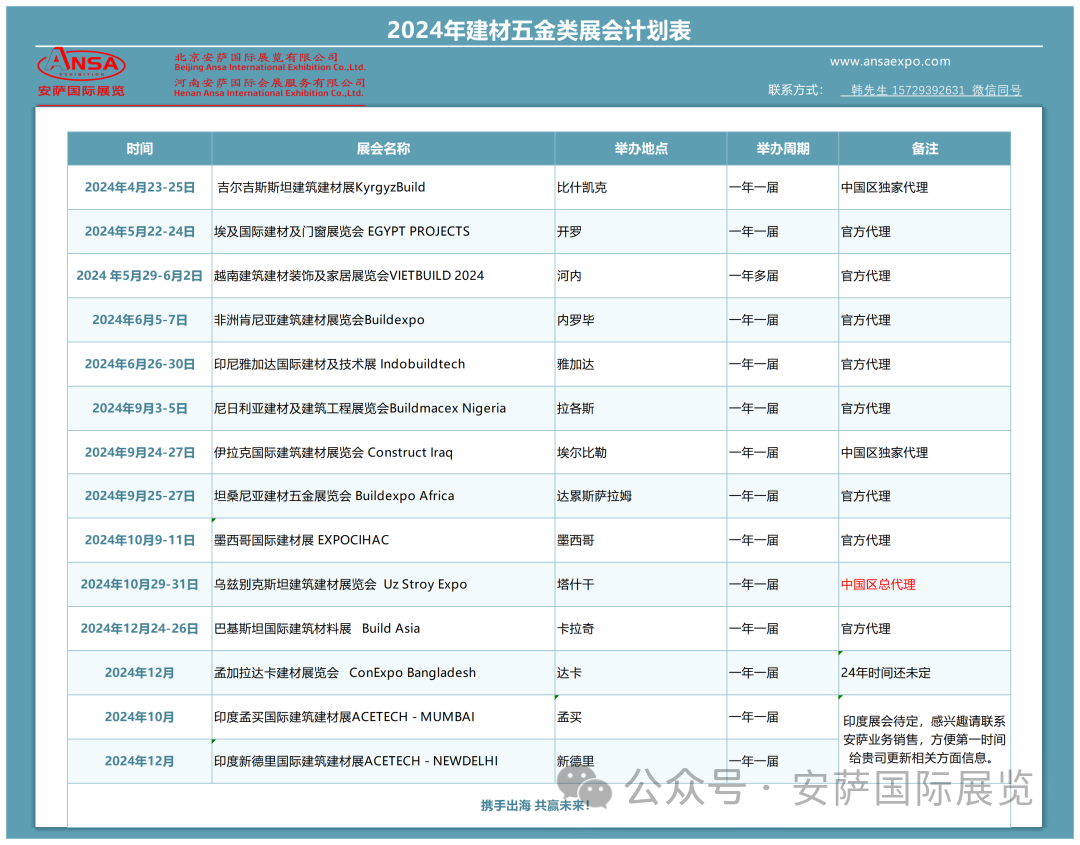Select the ConExpo Bangladesh exhibition cell
This screenshot has width=1080, height=845.
[383, 673]
